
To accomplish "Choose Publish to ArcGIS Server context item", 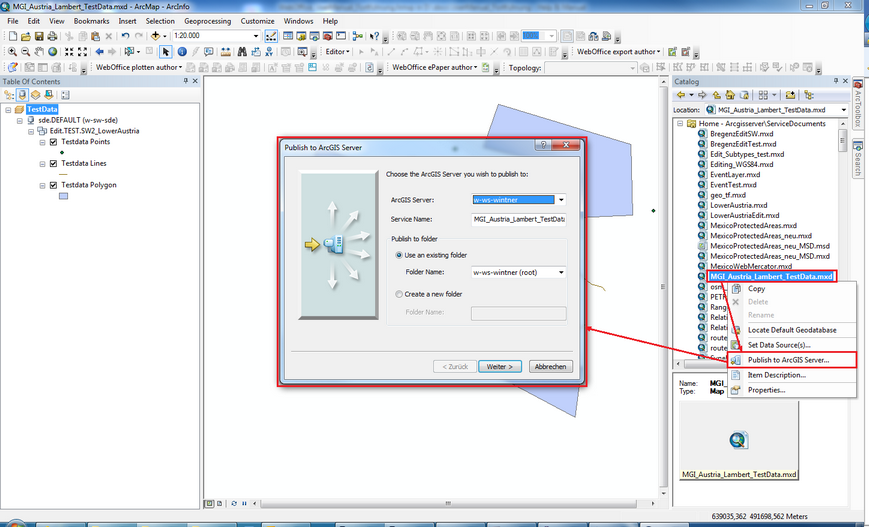I will [791, 360].
